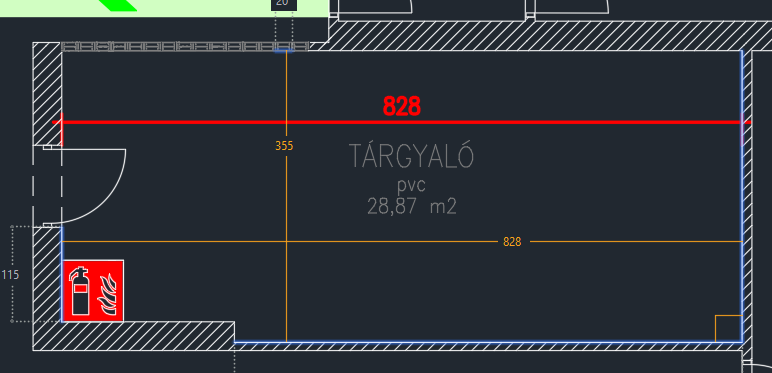This screenshot has width=772, height=373.
Task: Select the window strip in top wall
Action: [x=185, y=47]
